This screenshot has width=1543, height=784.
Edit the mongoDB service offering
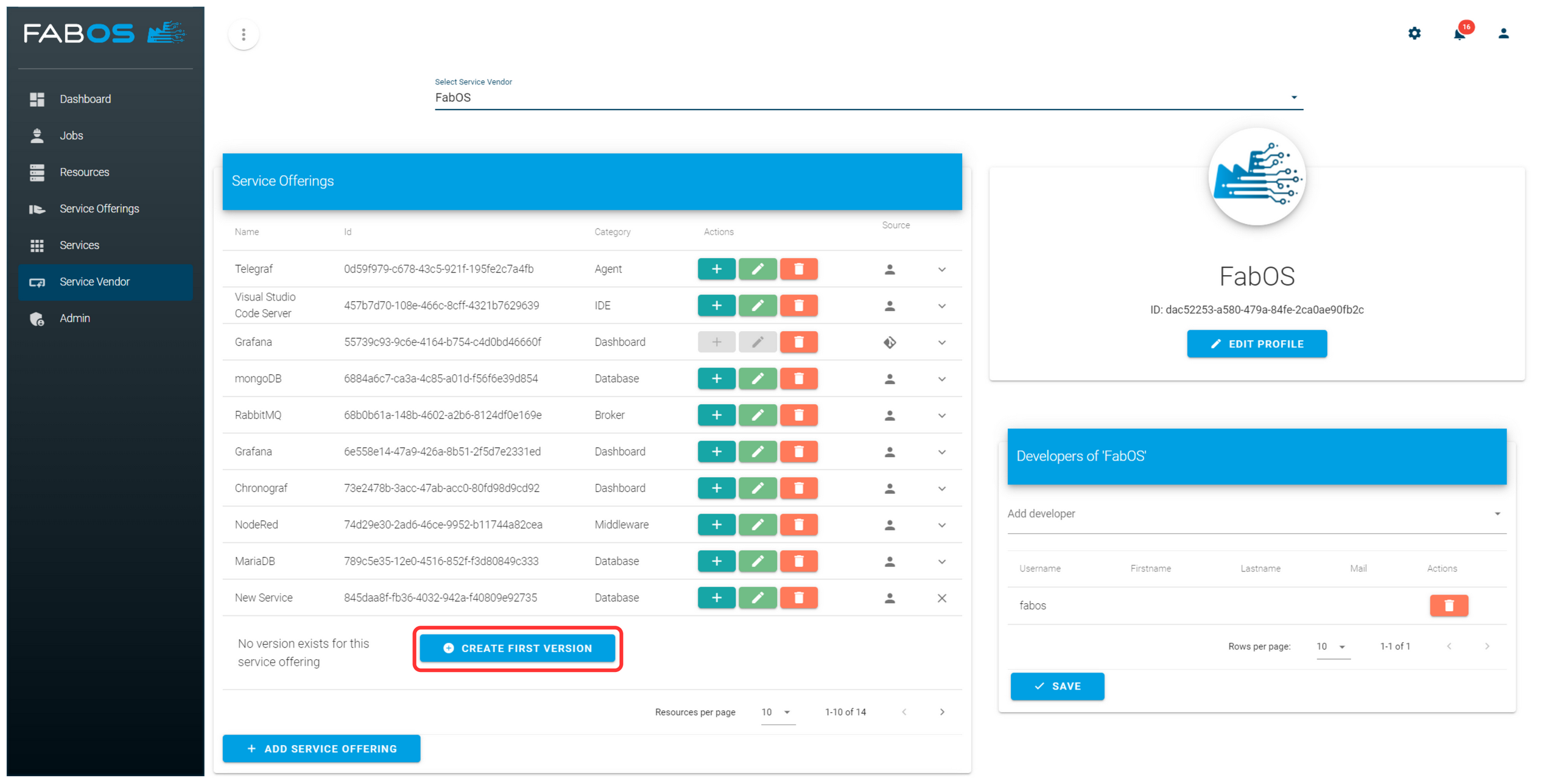click(x=757, y=378)
